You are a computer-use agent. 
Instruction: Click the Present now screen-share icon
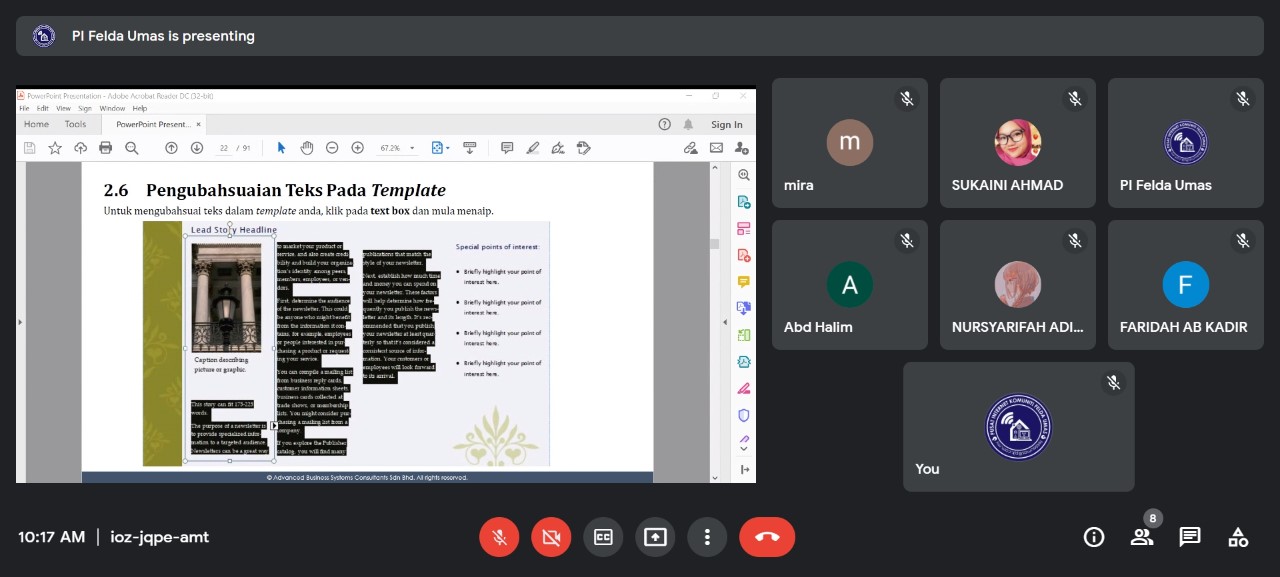(655, 537)
